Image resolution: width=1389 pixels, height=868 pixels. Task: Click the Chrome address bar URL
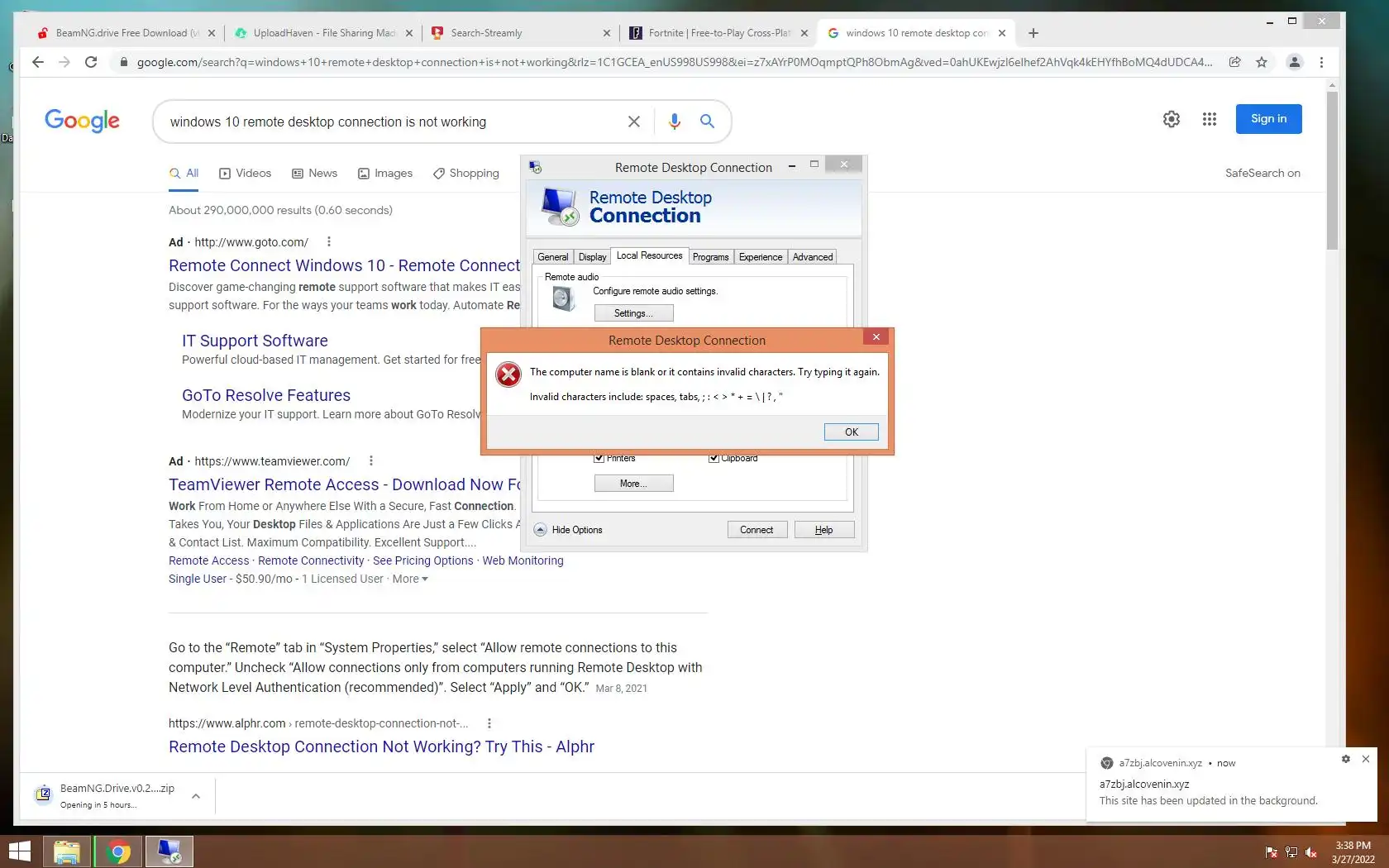click(674, 62)
